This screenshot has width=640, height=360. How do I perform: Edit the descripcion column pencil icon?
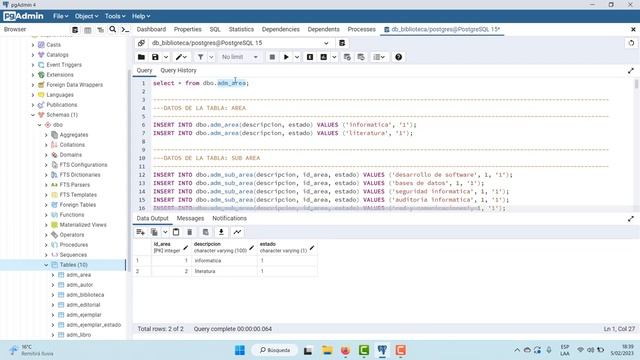[x=251, y=248]
